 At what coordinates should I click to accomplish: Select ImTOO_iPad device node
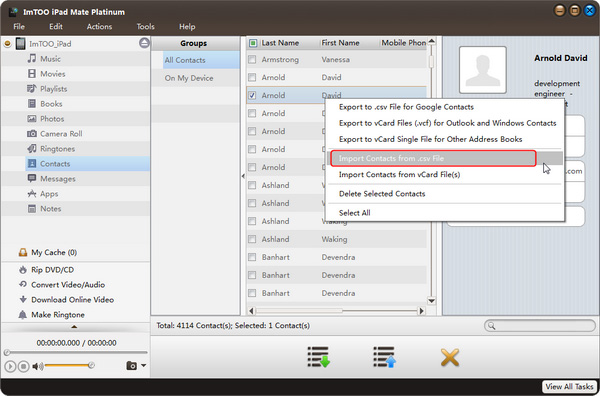point(50,44)
